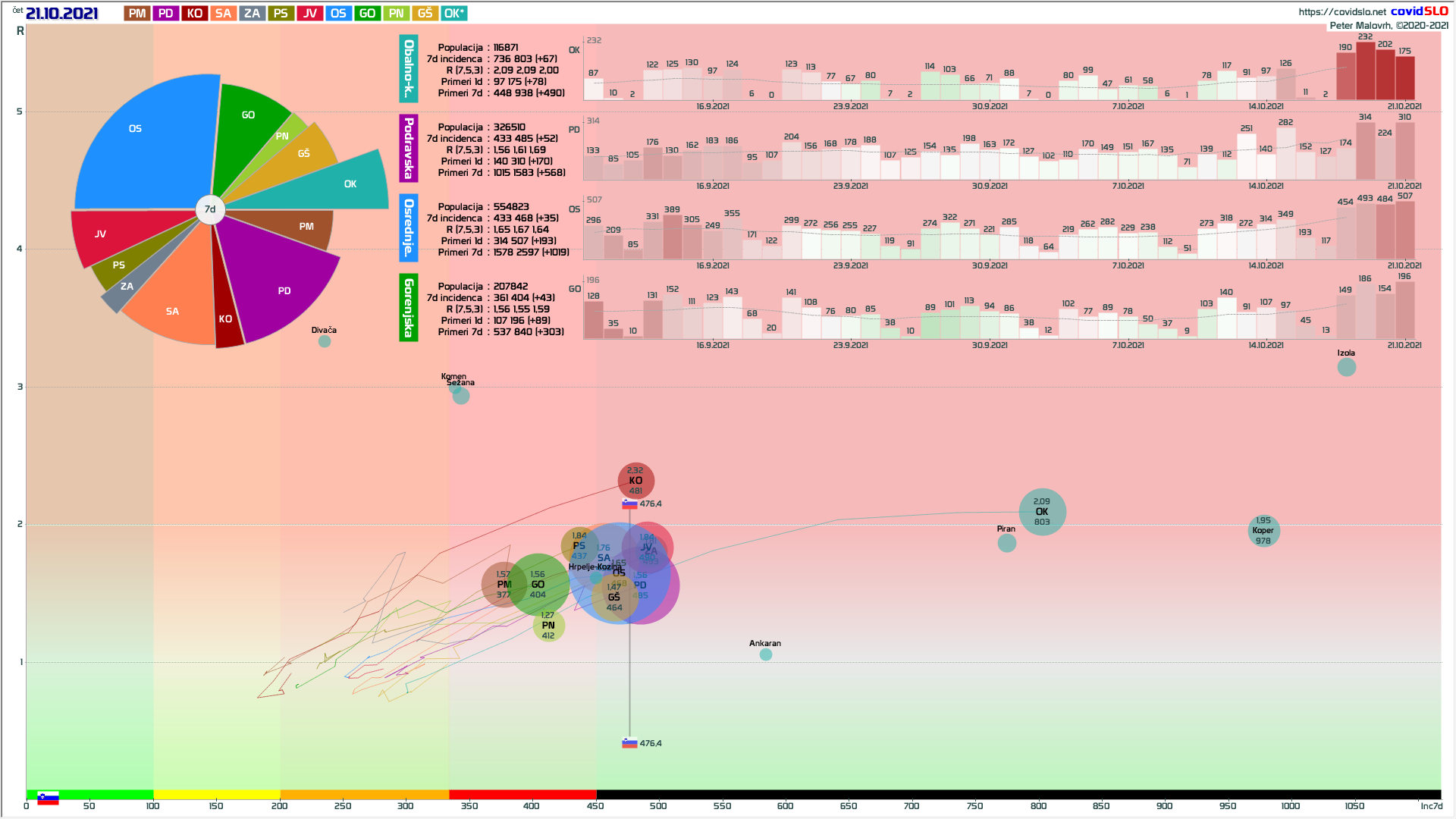Click the Divača municipality dot
This screenshot has height=819, width=1456.
(325, 341)
